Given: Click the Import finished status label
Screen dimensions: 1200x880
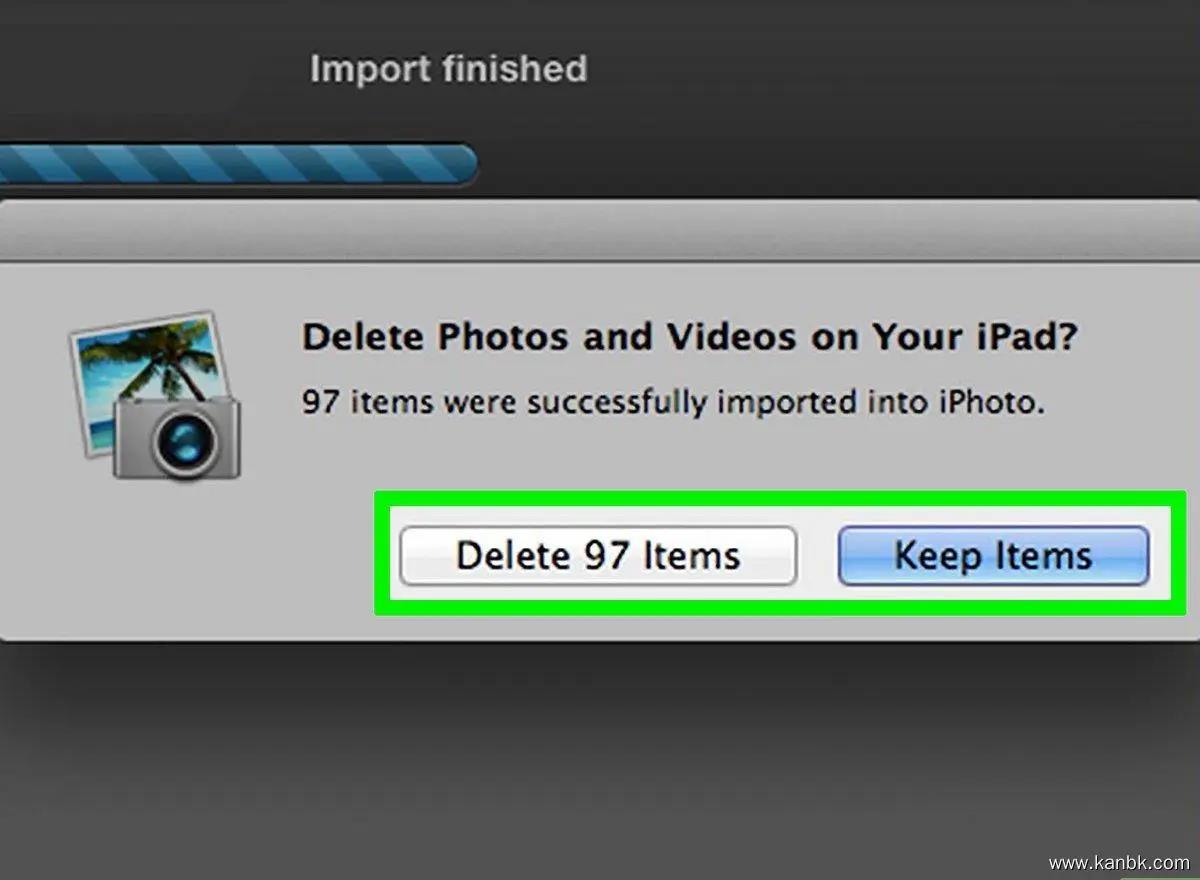Looking at the screenshot, I should (448, 69).
